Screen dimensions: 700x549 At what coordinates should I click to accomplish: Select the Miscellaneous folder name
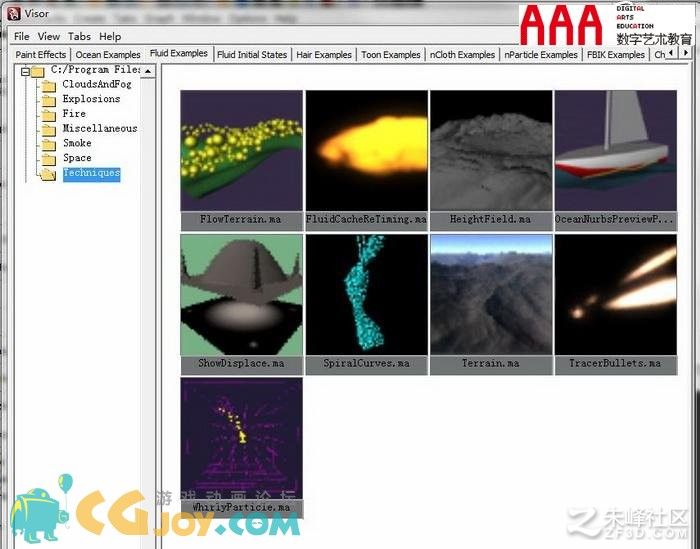(100, 129)
